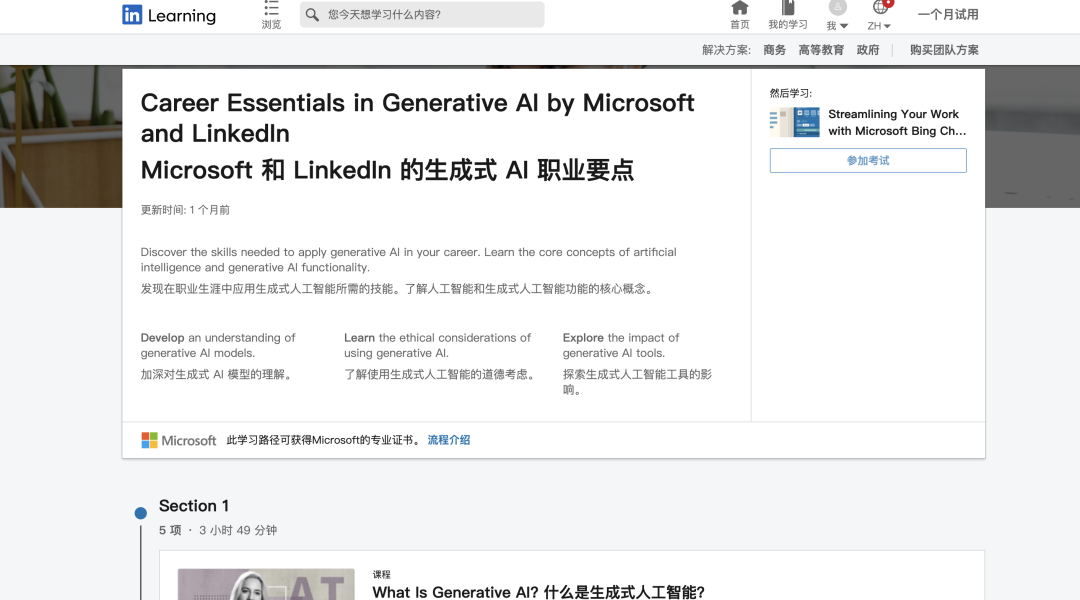Select 商务 in the solutions bar
This screenshot has width=1080, height=600.
pos(774,49)
